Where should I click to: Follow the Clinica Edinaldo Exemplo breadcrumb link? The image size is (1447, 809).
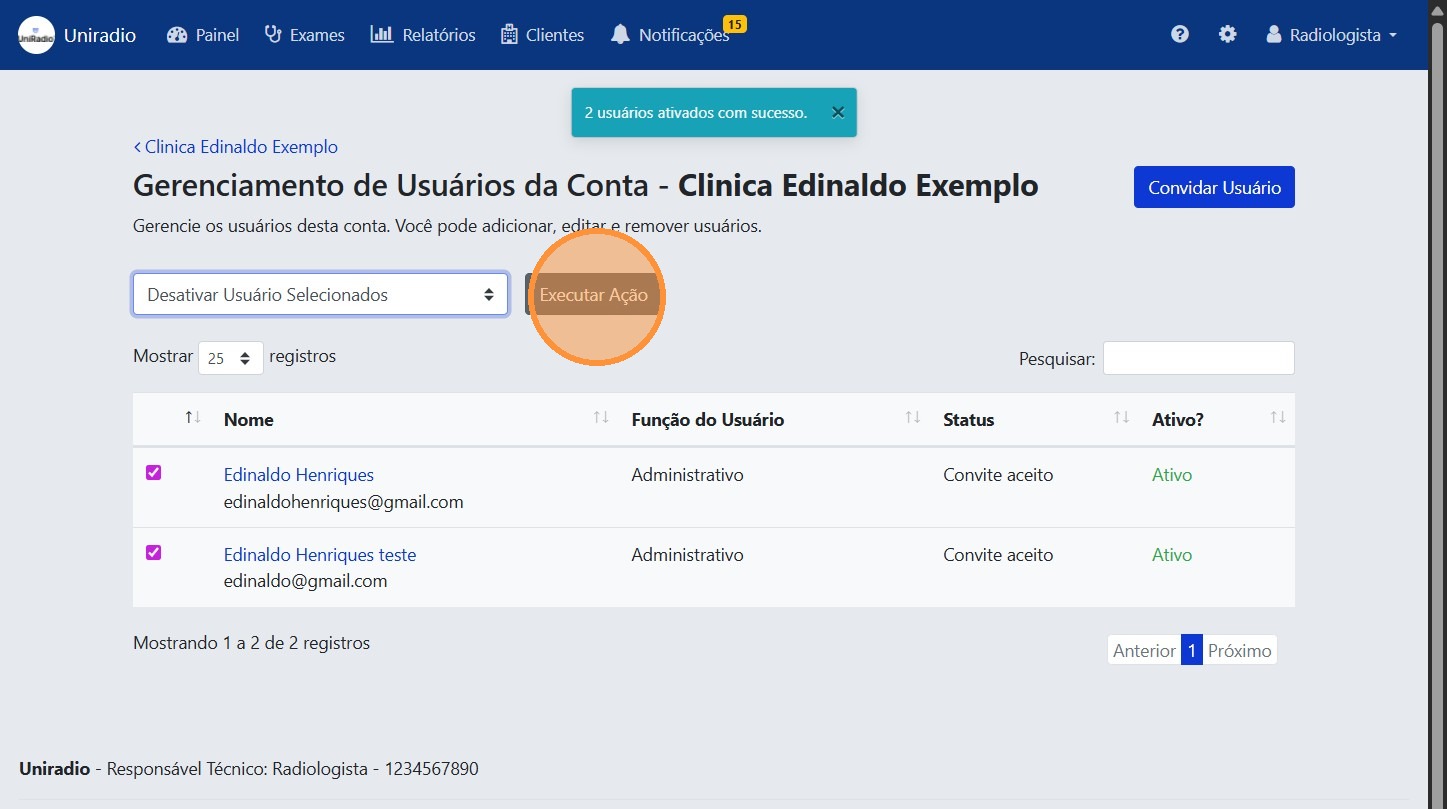(240, 146)
